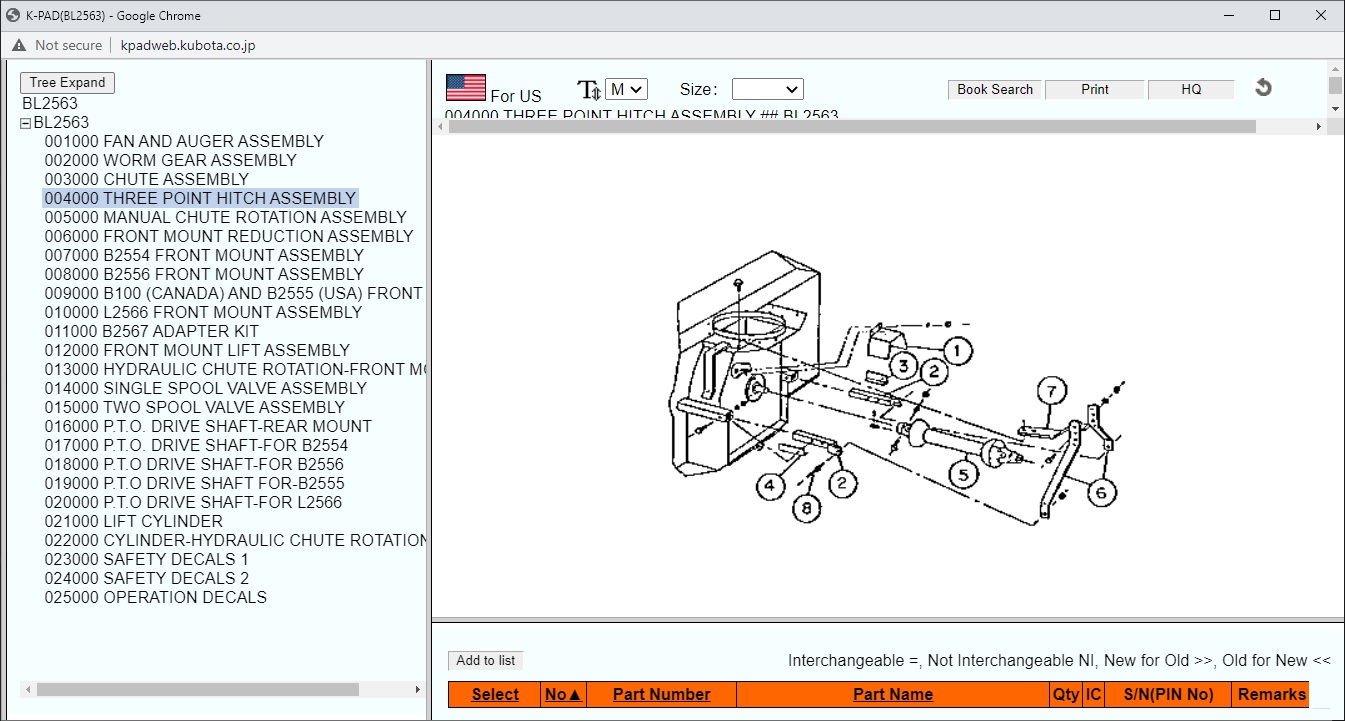Sort by the Part Number column header
This screenshot has width=1345, height=721.
[x=661, y=694]
